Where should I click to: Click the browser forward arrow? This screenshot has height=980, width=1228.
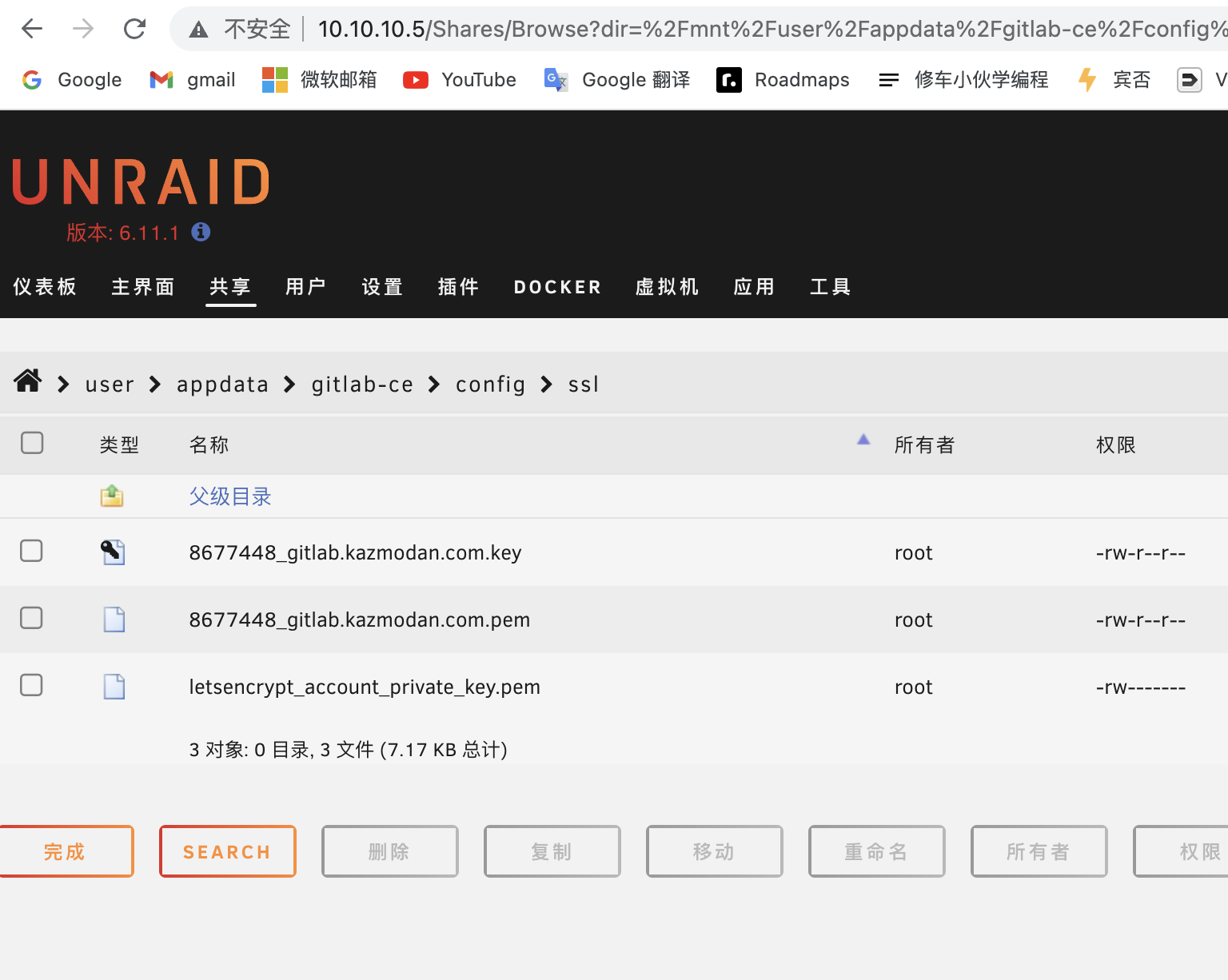pyautogui.click(x=83, y=29)
